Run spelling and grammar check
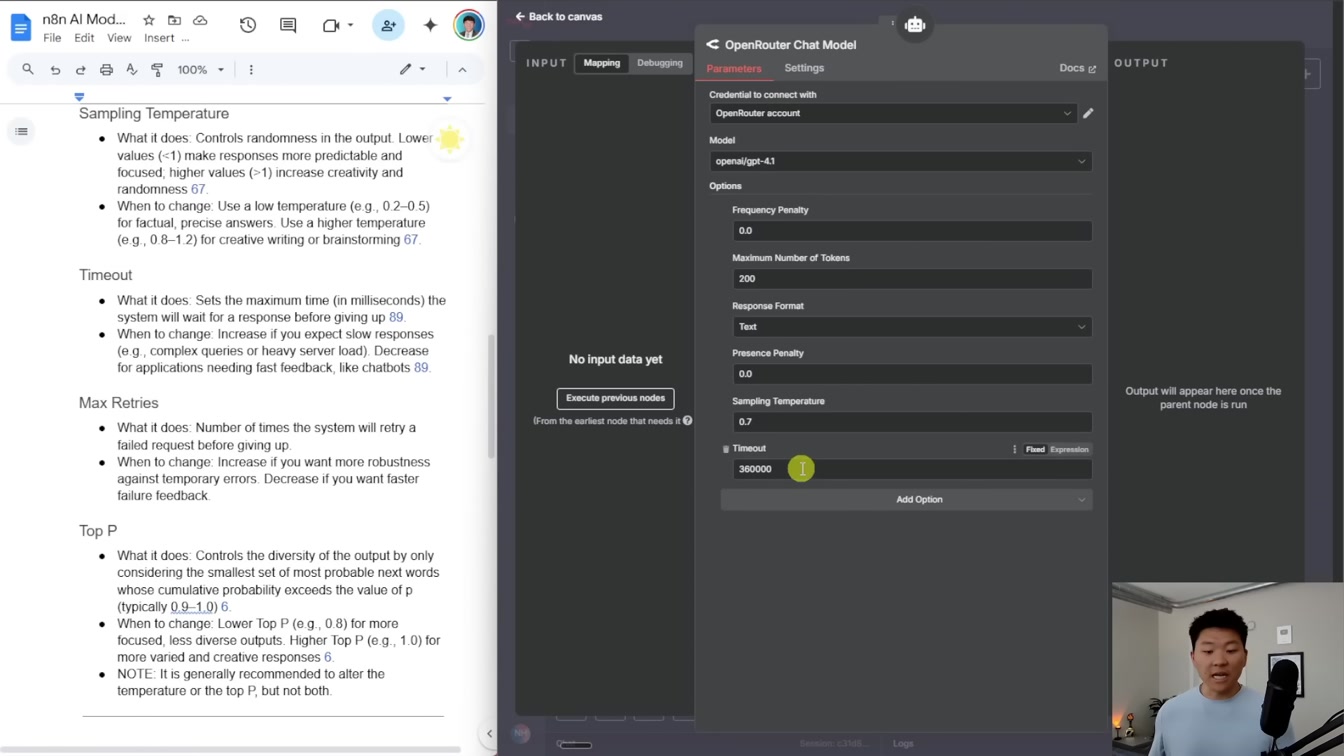This screenshot has width=1344, height=756. coord(131,70)
